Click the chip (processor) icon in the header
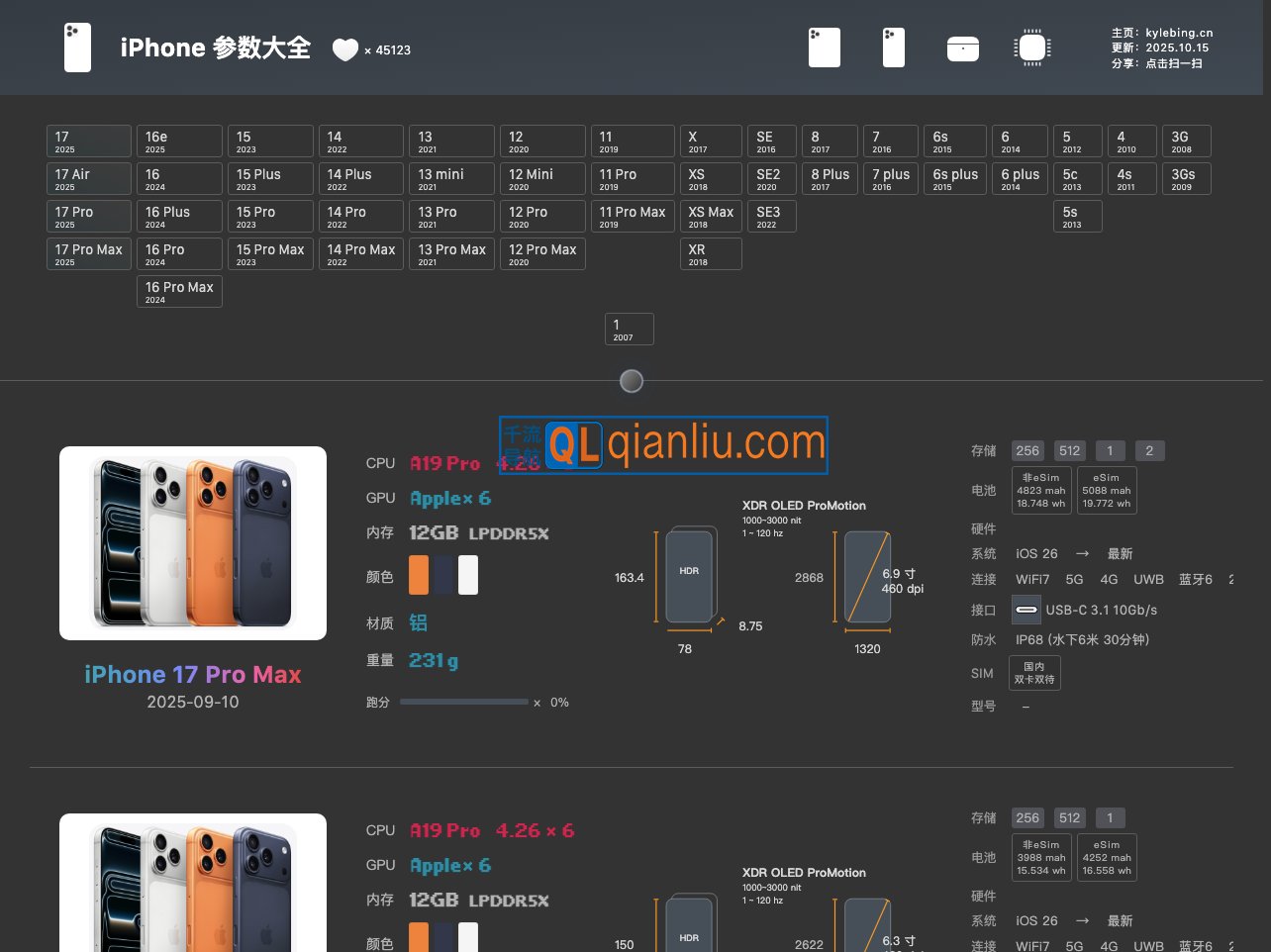The width and height of the screenshot is (1271, 952). tap(1031, 47)
